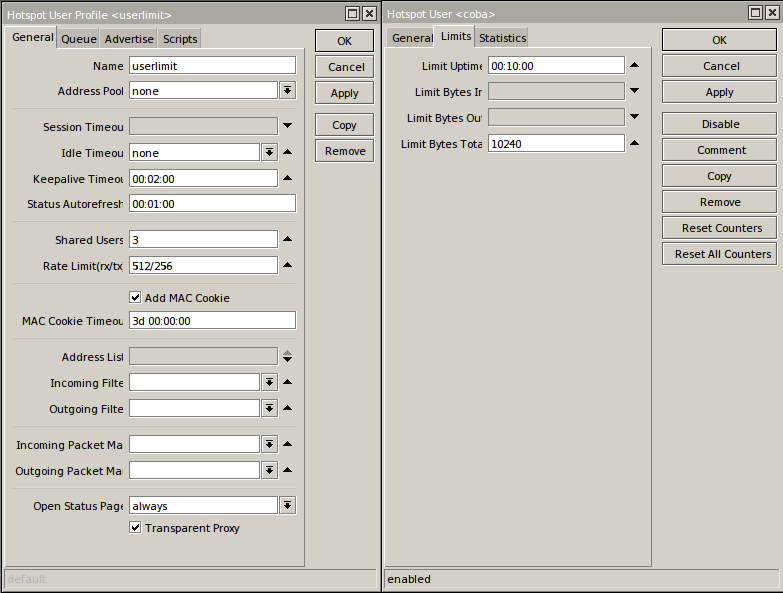Click Copy in Hotspot User Profile window
Screen dimensions: 783x593
tap(344, 125)
